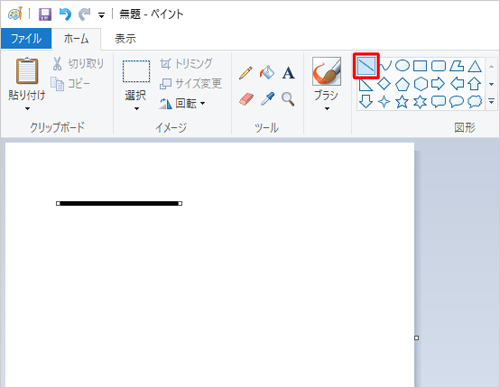The height and width of the screenshot is (388, 500).
Task: Select the Rounded rectangular callout shape
Action: (x=438, y=102)
